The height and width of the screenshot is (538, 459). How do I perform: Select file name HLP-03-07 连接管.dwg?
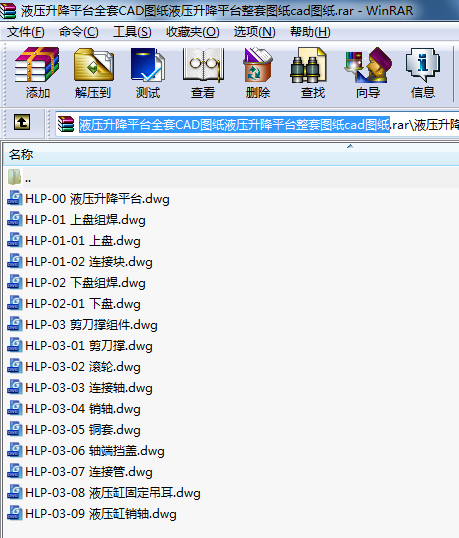[89, 471]
